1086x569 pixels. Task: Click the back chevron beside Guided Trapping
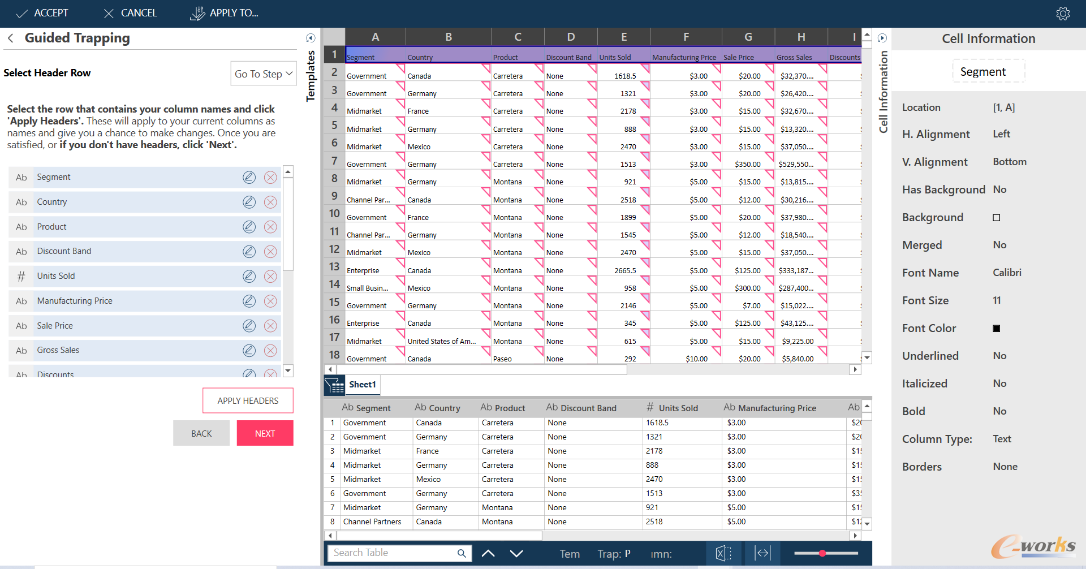click(10, 39)
